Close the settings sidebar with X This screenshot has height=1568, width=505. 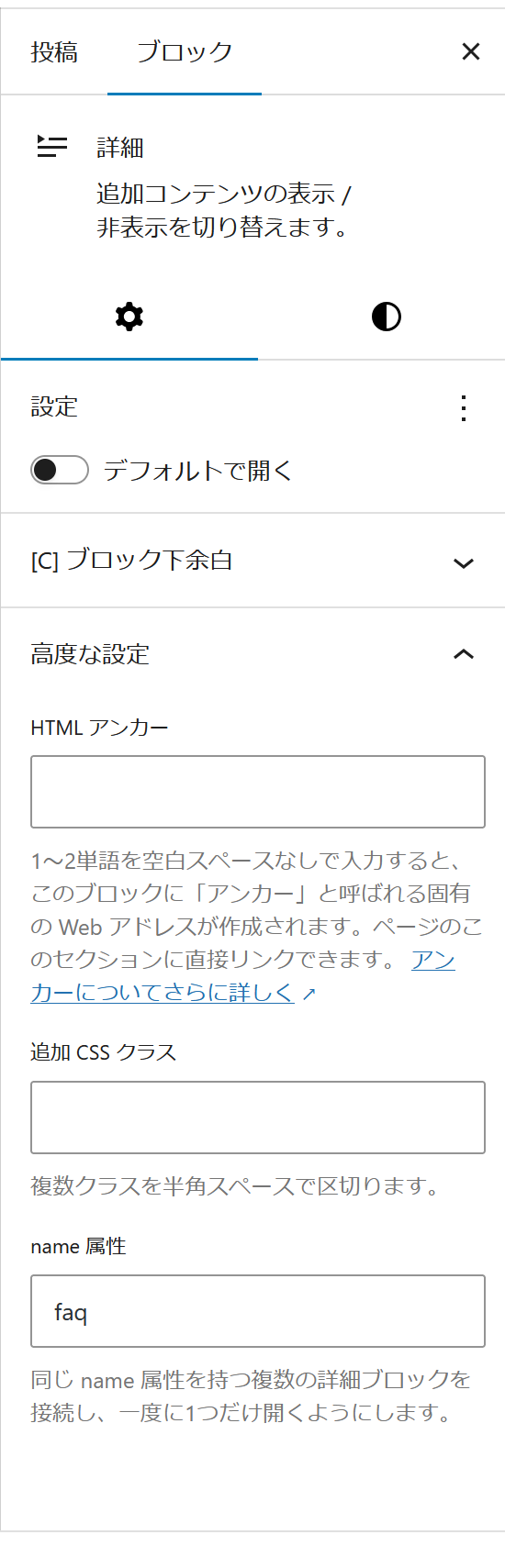[x=470, y=51]
